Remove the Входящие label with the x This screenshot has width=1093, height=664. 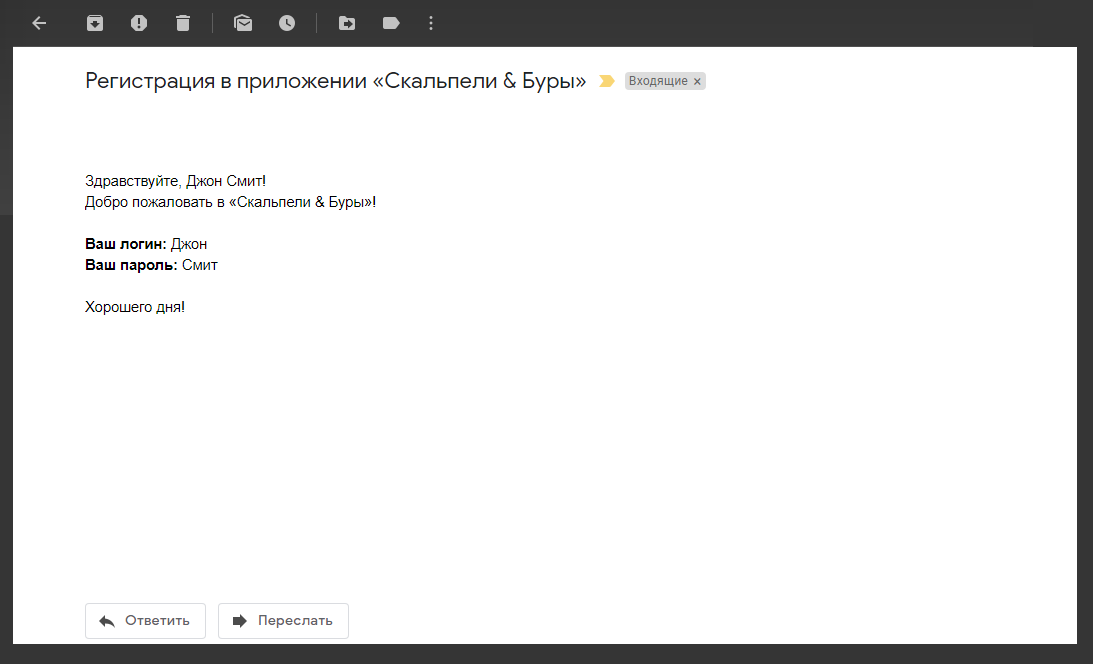(697, 82)
